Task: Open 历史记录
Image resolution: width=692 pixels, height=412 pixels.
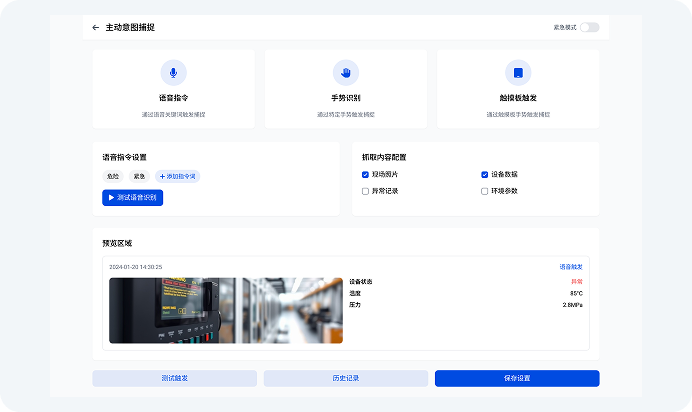Action: 346,378
